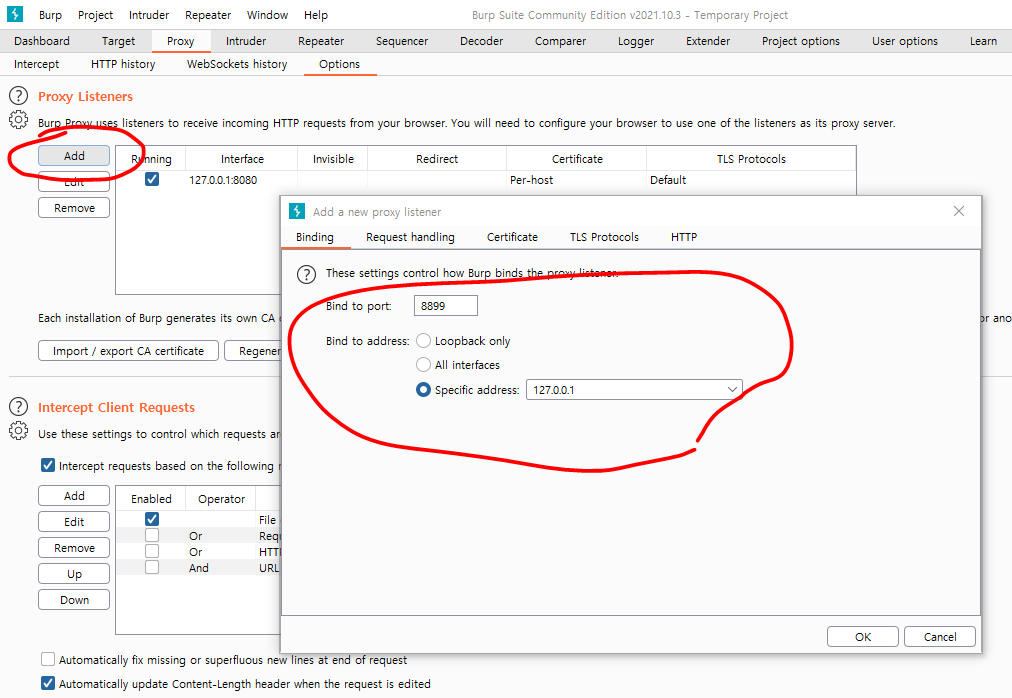1012x698 pixels.
Task: Click Operator column header in rules table
Action: pyautogui.click(x=221, y=498)
